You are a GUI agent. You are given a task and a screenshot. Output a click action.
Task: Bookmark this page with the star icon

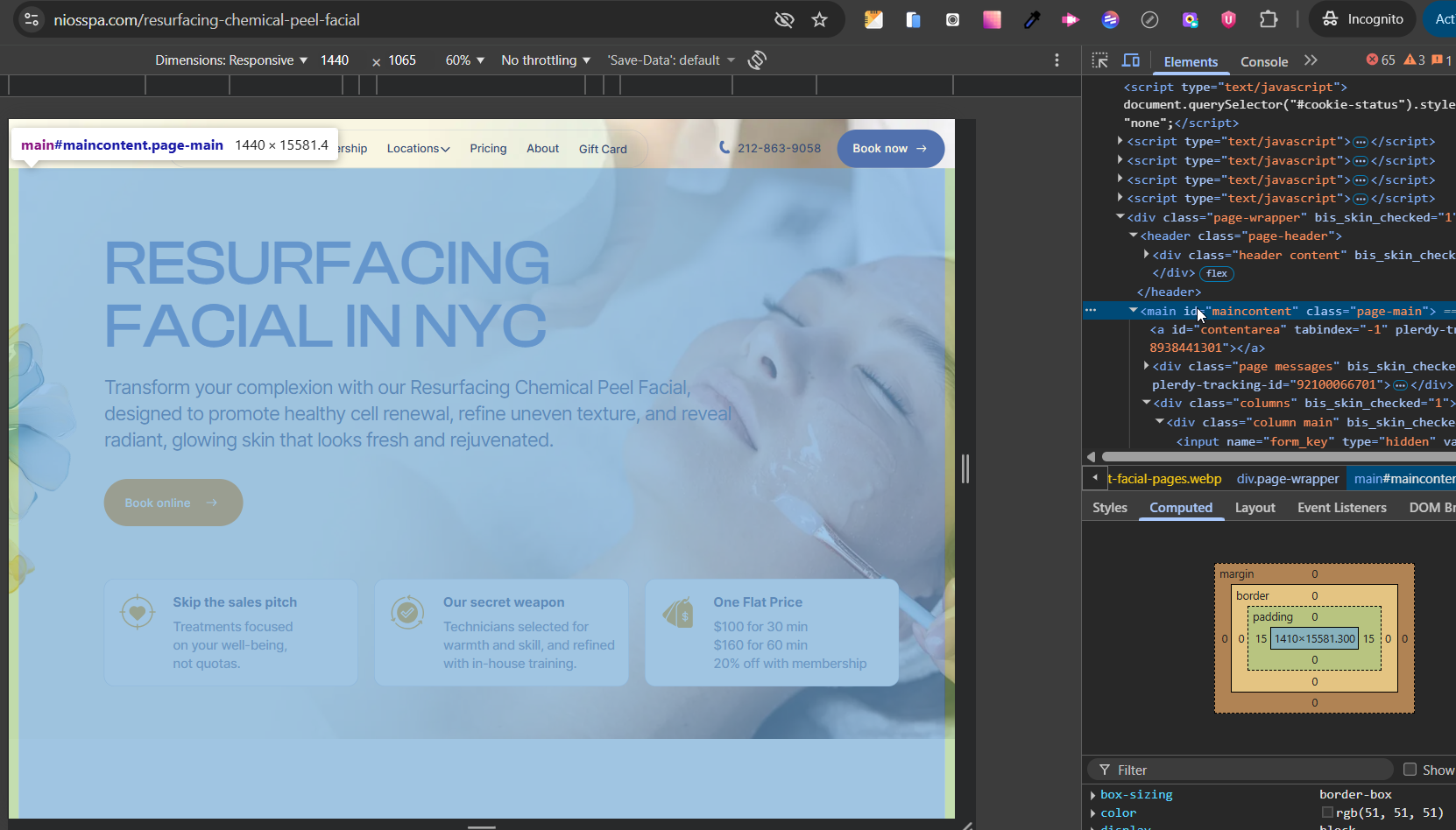819,19
